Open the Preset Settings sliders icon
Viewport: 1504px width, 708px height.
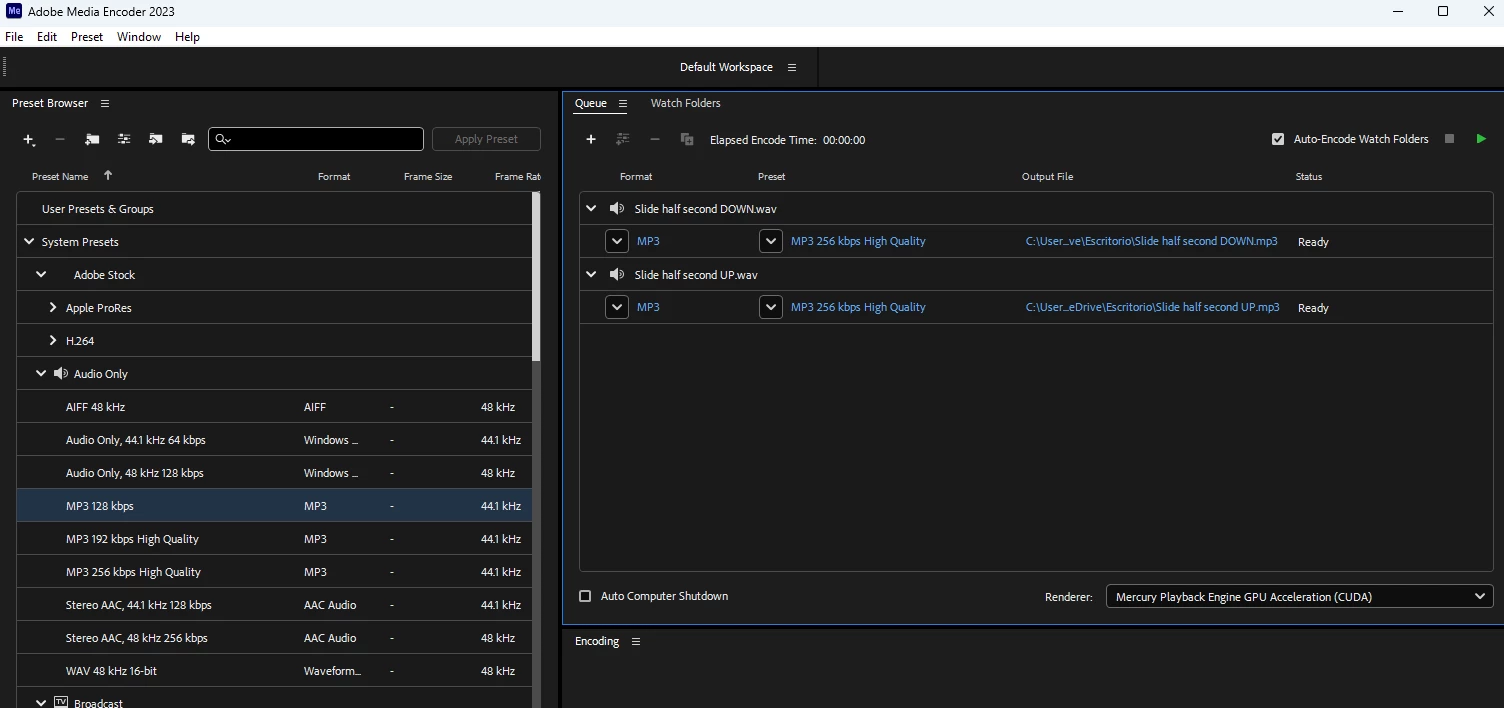click(124, 140)
